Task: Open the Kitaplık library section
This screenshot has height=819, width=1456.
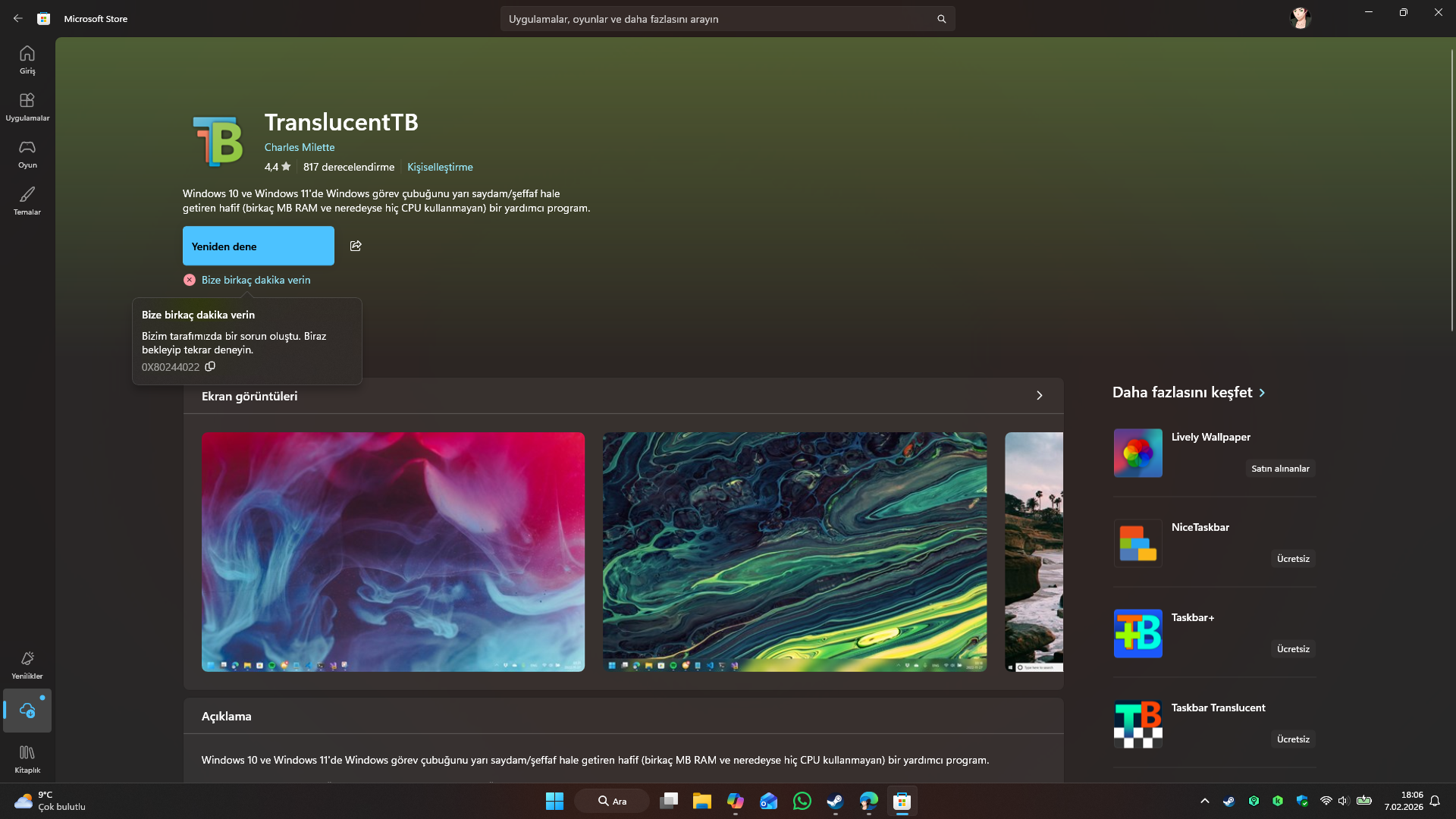Action: [x=27, y=758]
